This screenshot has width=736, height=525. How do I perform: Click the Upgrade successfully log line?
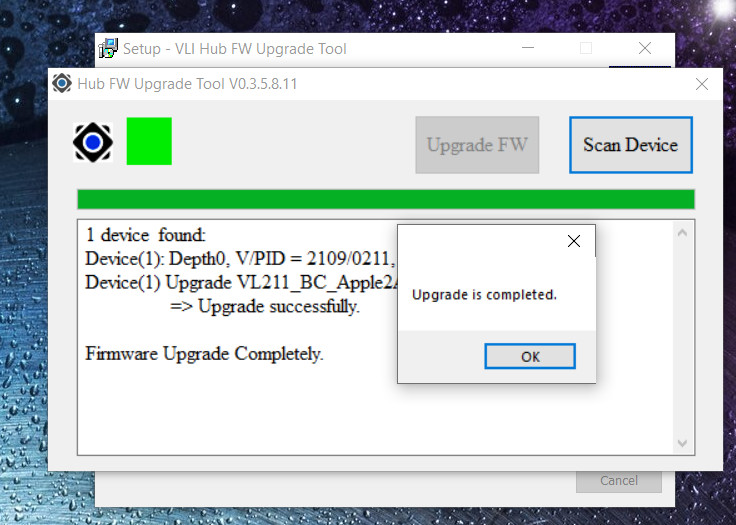(265, 306)
